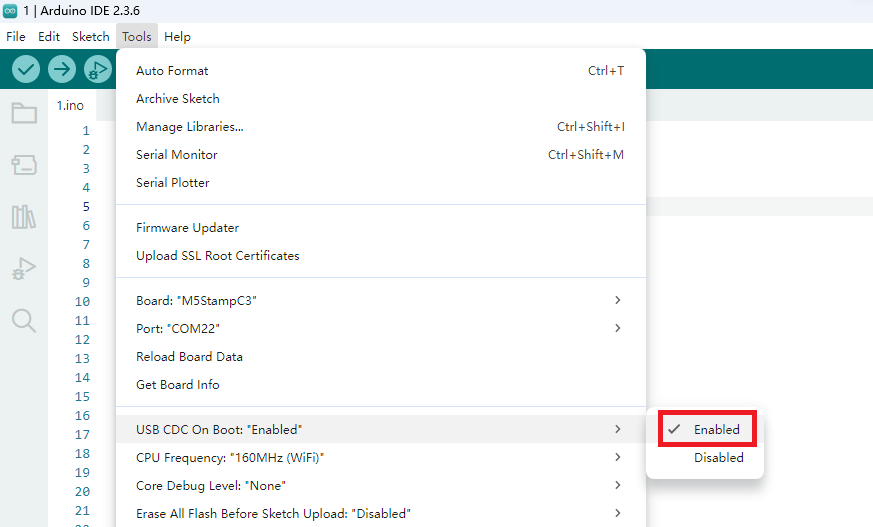Expand the USB CDC On Boot submenu
Screen dimensions: 873x527
[381, 429]
